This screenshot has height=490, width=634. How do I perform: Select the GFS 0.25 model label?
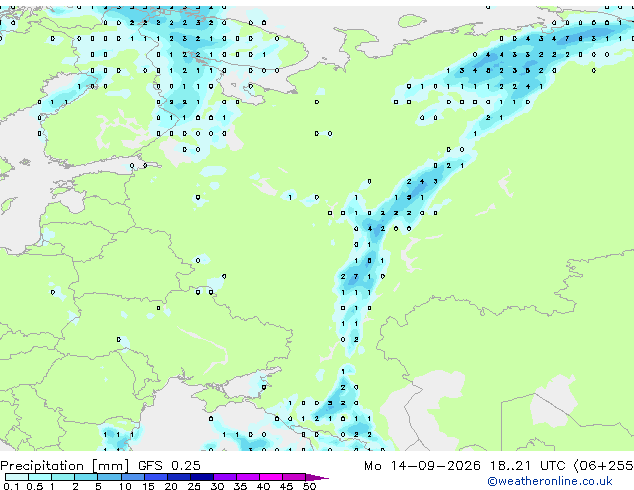(x=169, y=466)
